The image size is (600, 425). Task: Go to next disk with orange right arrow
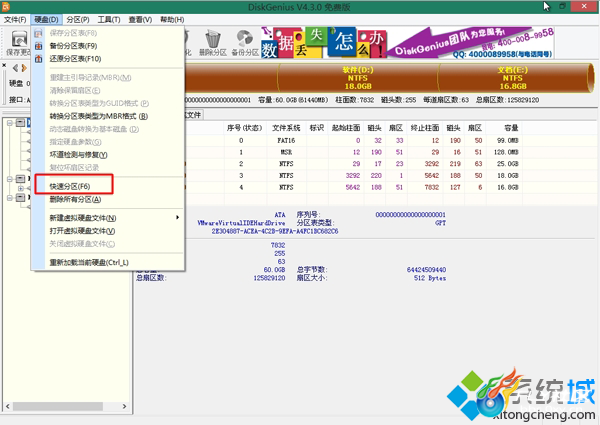point(24,68)
